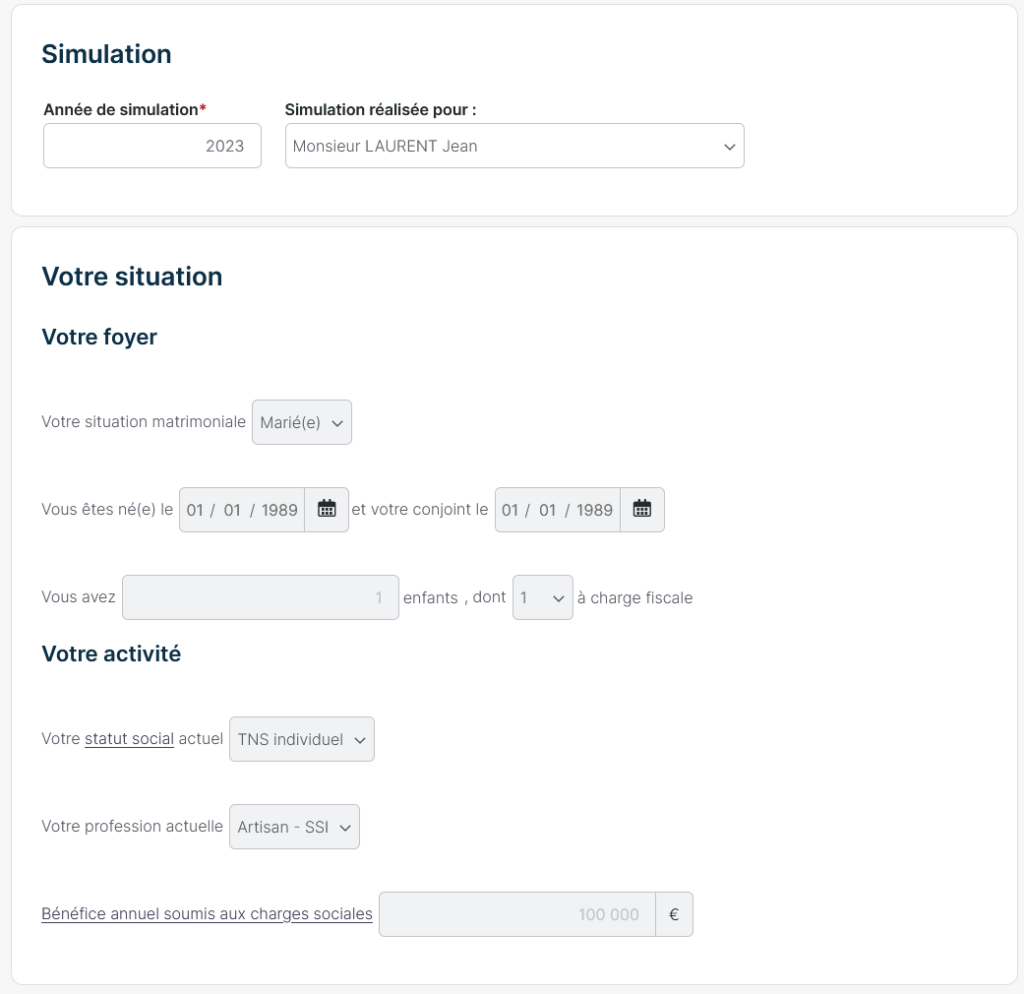Open the calendar picker for your birth date
The image size is (1024, 994).
tap(327, 509)
